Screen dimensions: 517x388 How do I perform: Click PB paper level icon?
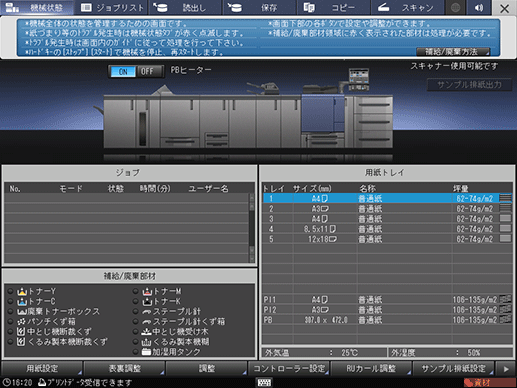pos(505,319)
